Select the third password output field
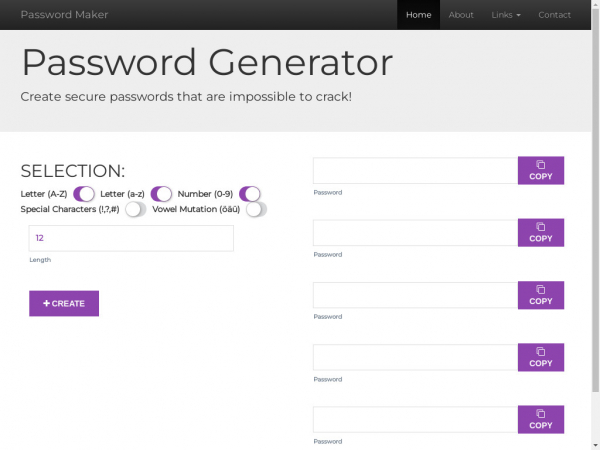600x450 pixels. click(x=414, y=295)
